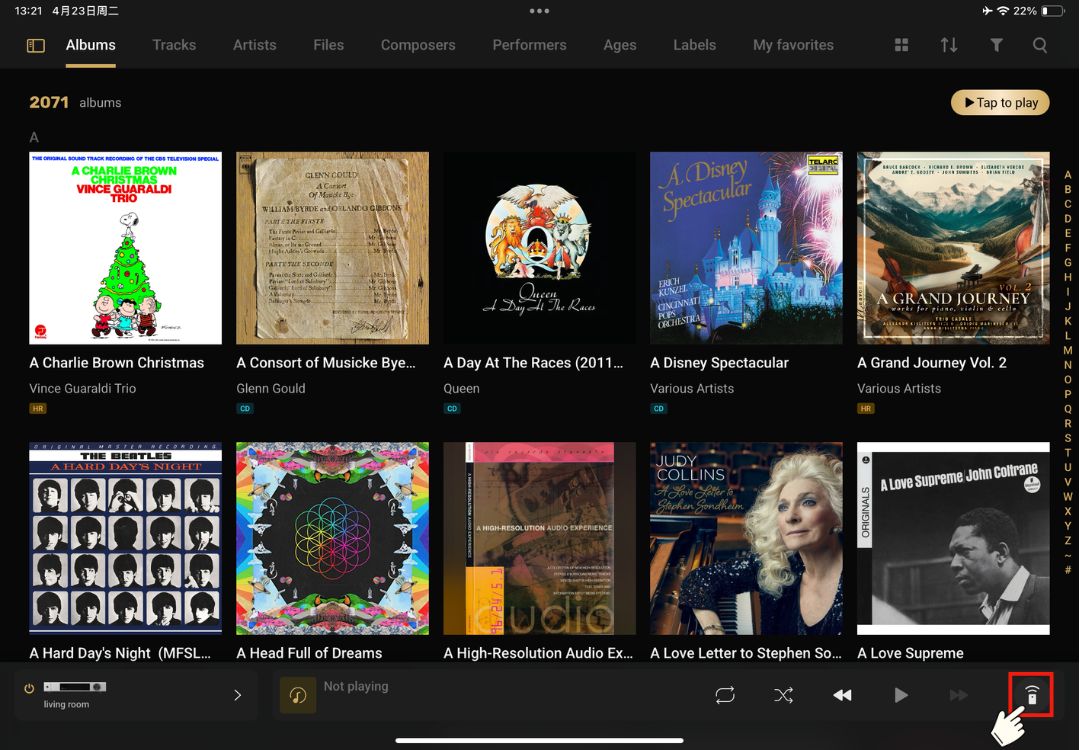Jump to letter M in alphabet index

[1068, 351]
